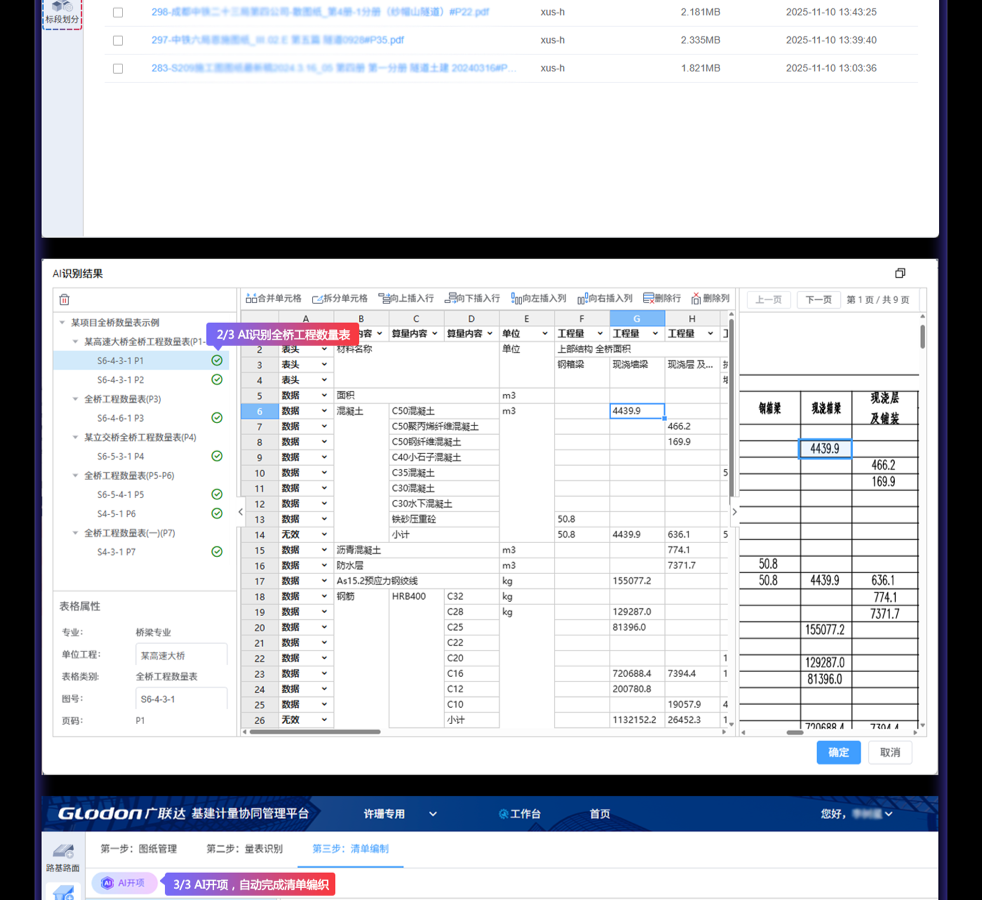Go to 首页 in the header
982x900 pixels.
pyautogui.click(x=600, y=814)
